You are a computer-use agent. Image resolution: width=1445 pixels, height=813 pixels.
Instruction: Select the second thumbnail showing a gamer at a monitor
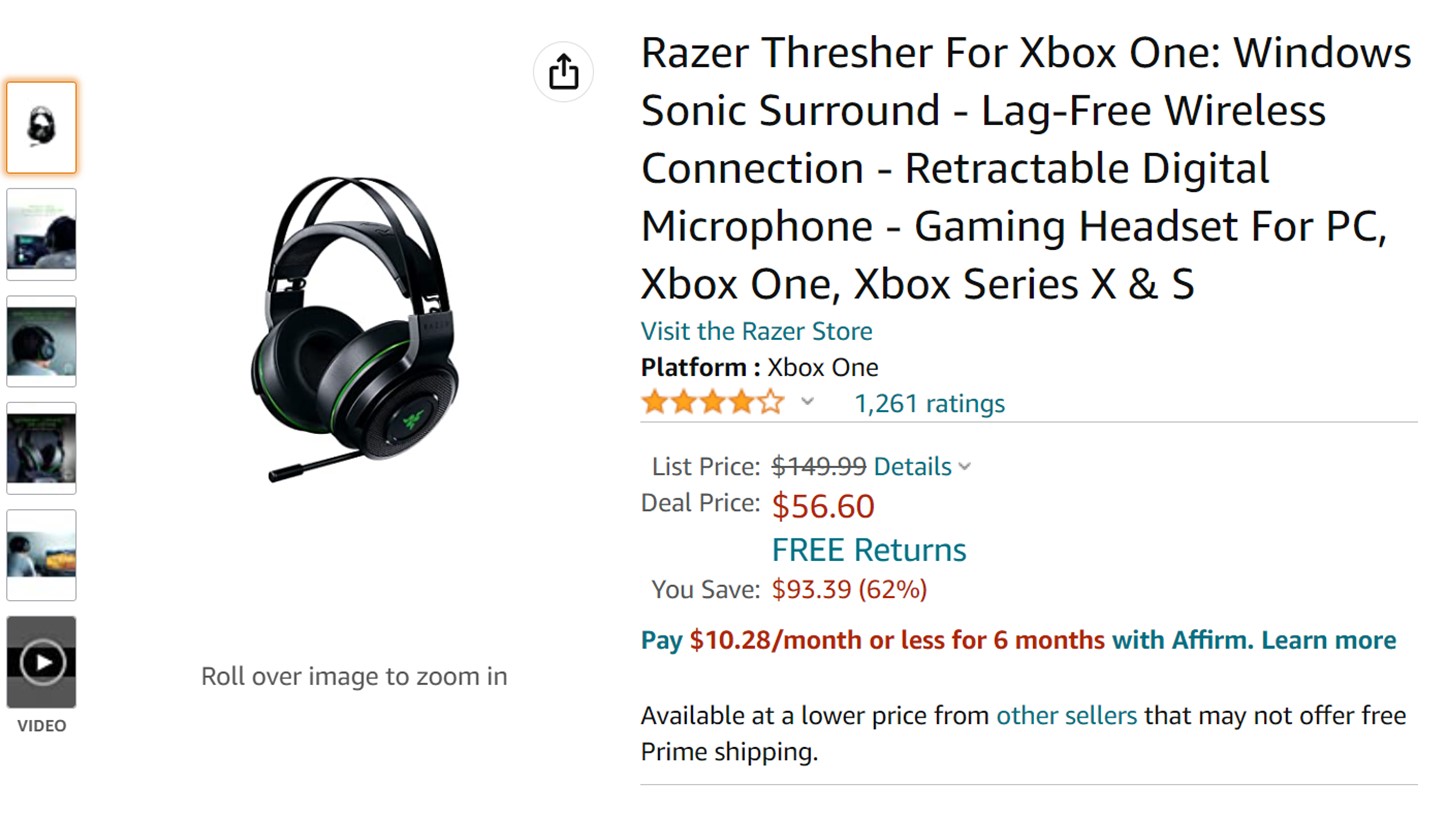pos(41,234)
